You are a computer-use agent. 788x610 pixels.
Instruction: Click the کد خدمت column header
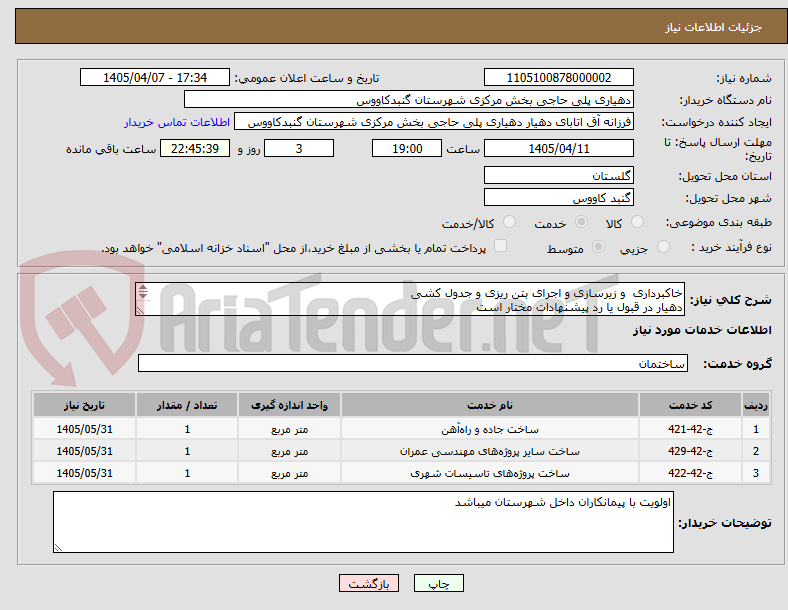point(691,405)
